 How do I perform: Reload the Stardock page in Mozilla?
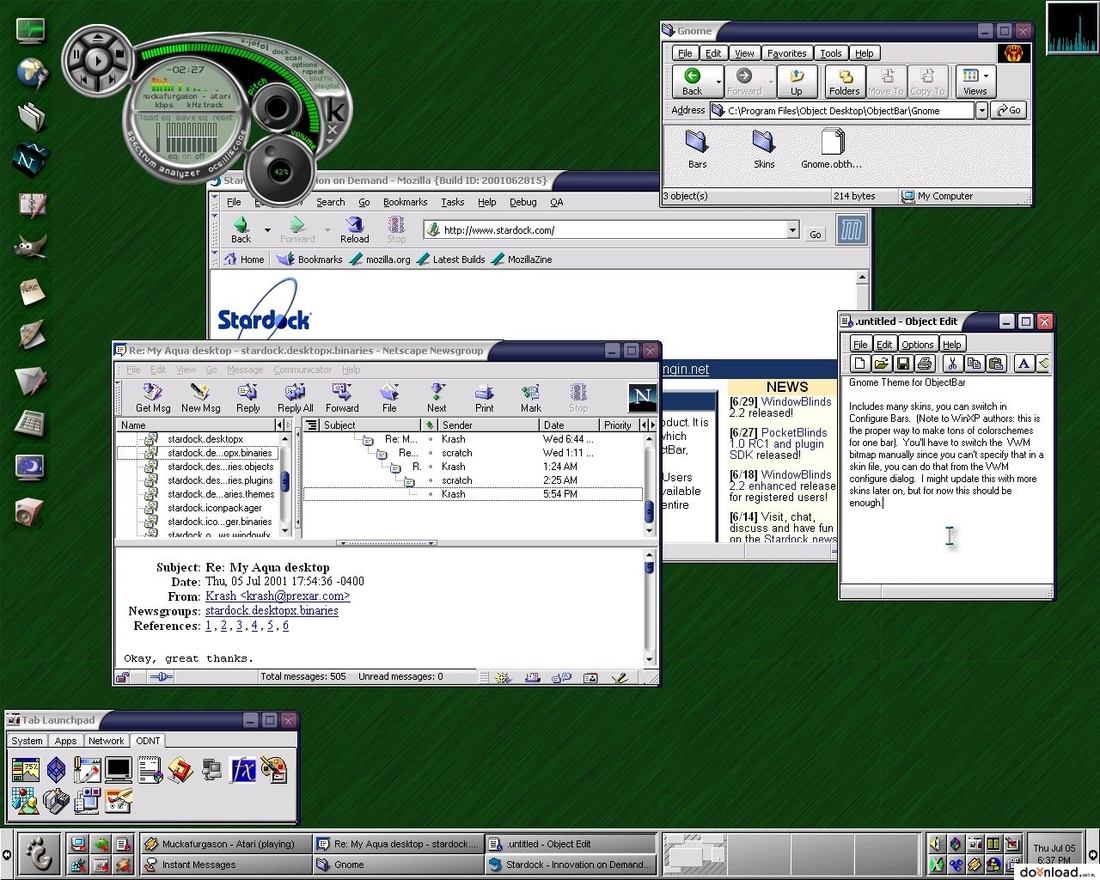[354, 229]
